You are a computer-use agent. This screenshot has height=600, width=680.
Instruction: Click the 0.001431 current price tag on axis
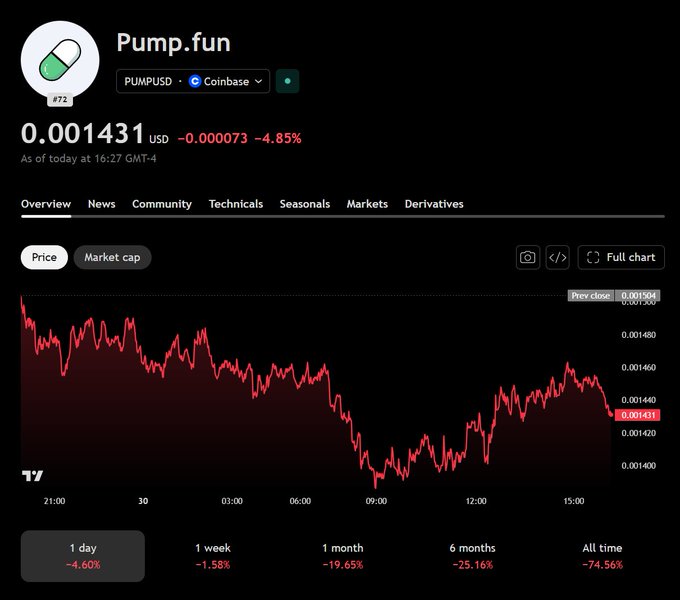click(x=638, y=415)
